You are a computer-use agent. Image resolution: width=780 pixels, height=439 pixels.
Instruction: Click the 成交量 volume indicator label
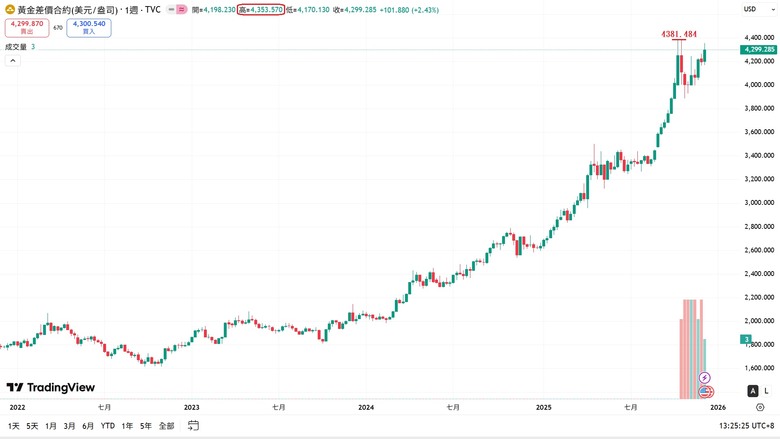point(16,47)
